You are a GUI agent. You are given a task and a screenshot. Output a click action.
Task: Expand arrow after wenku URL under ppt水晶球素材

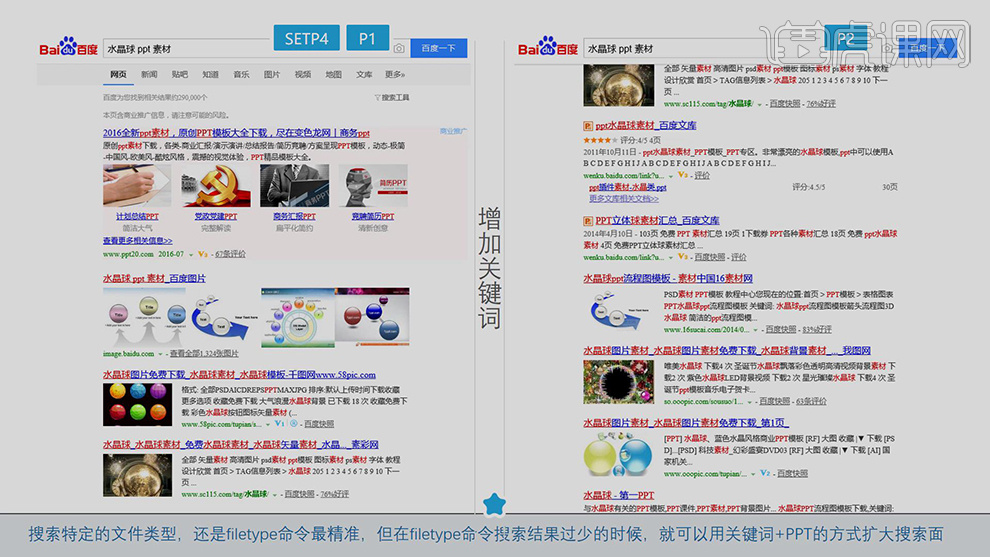point(671,176)
